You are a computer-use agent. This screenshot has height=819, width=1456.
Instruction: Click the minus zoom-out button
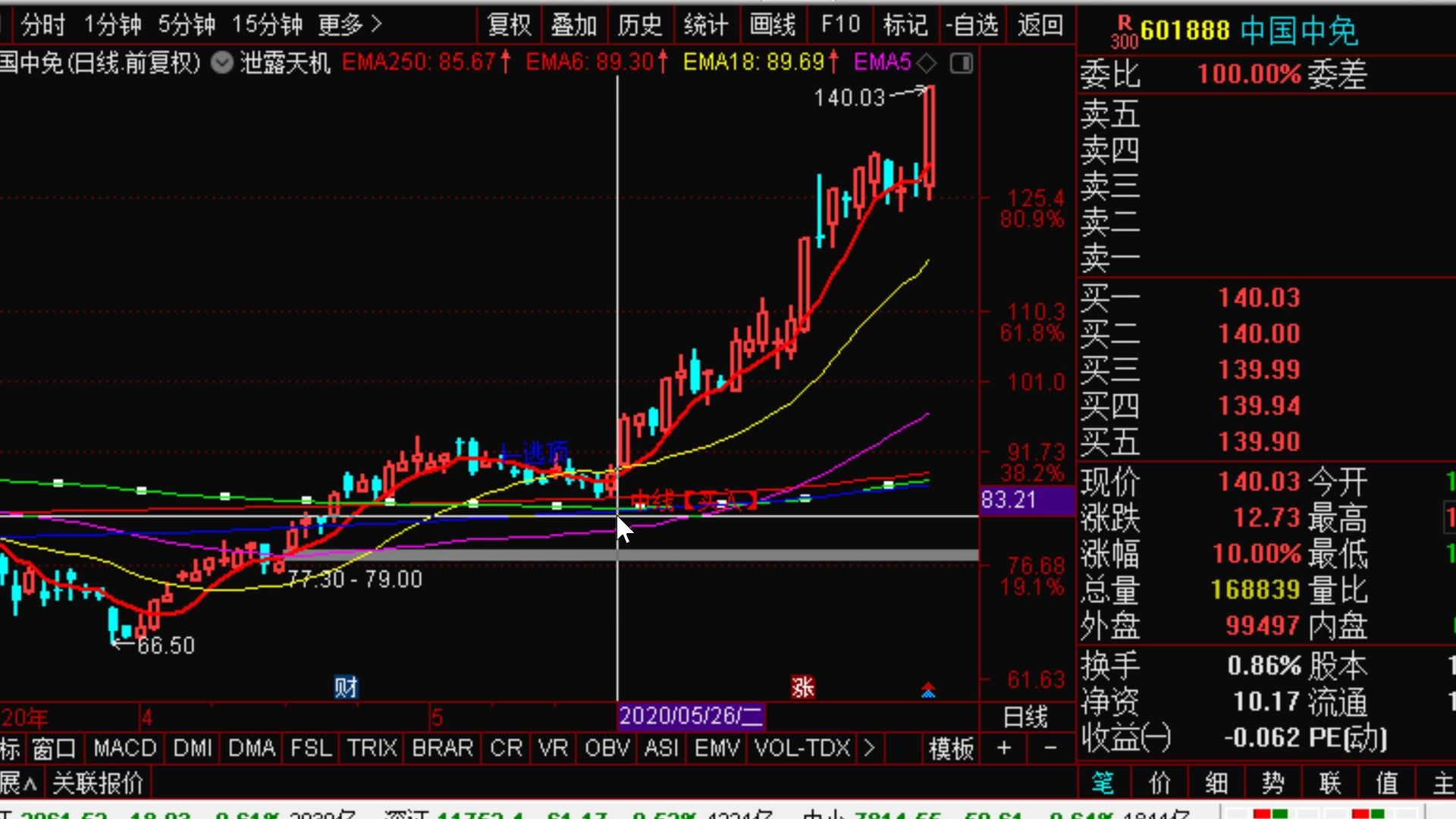1050,748
